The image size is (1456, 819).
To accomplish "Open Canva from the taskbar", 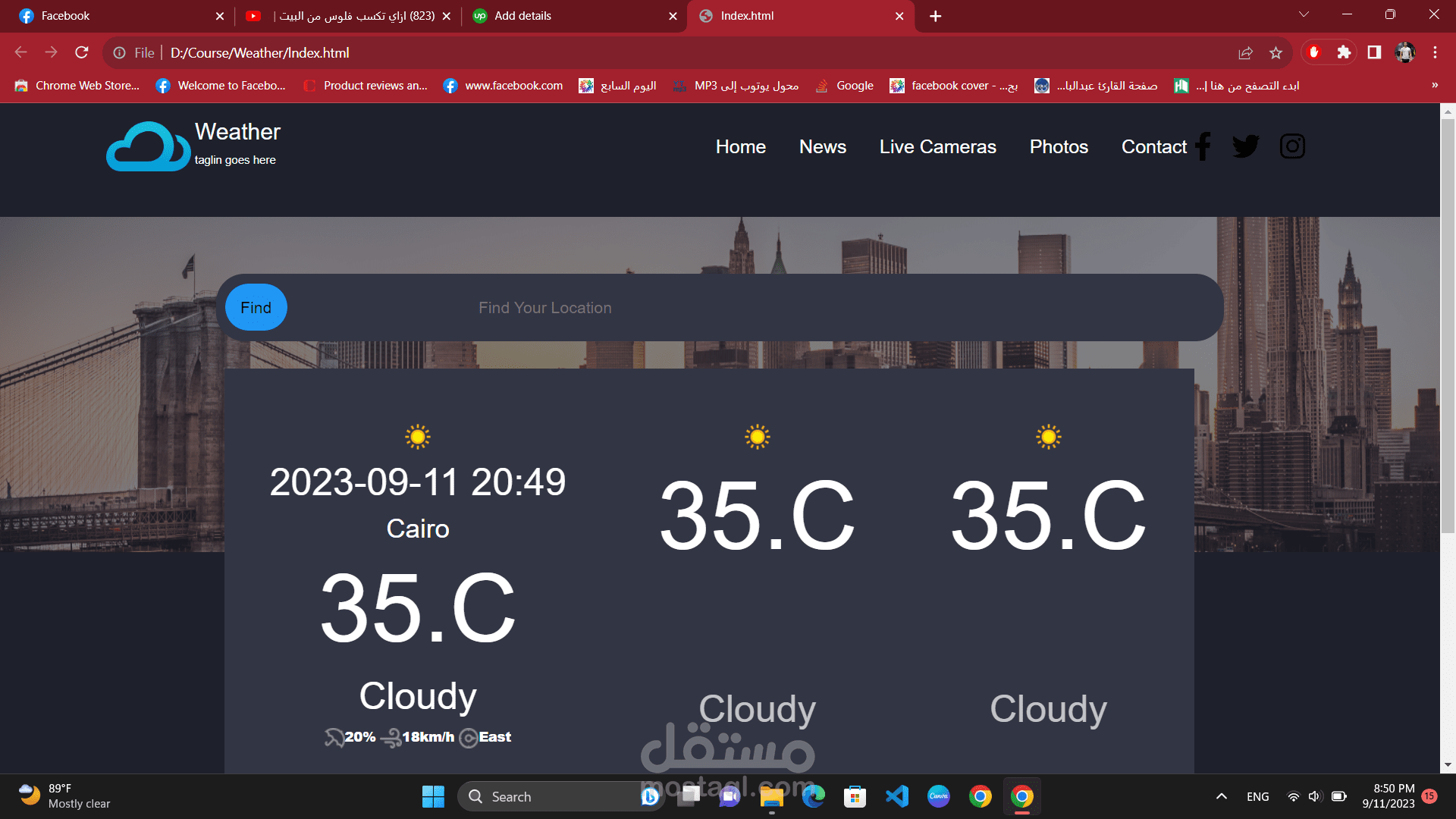I will coord(939,796).
